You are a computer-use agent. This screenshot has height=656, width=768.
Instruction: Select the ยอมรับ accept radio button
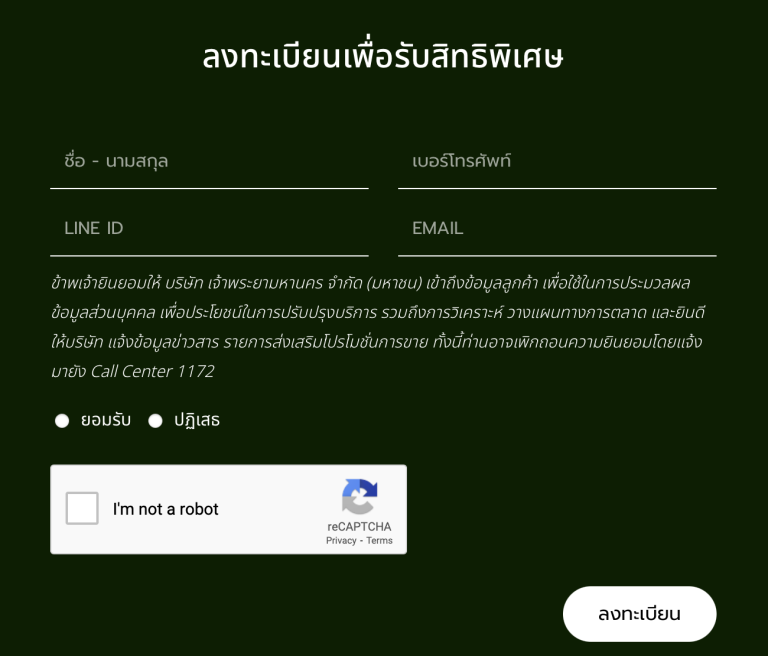pos(62,421)
